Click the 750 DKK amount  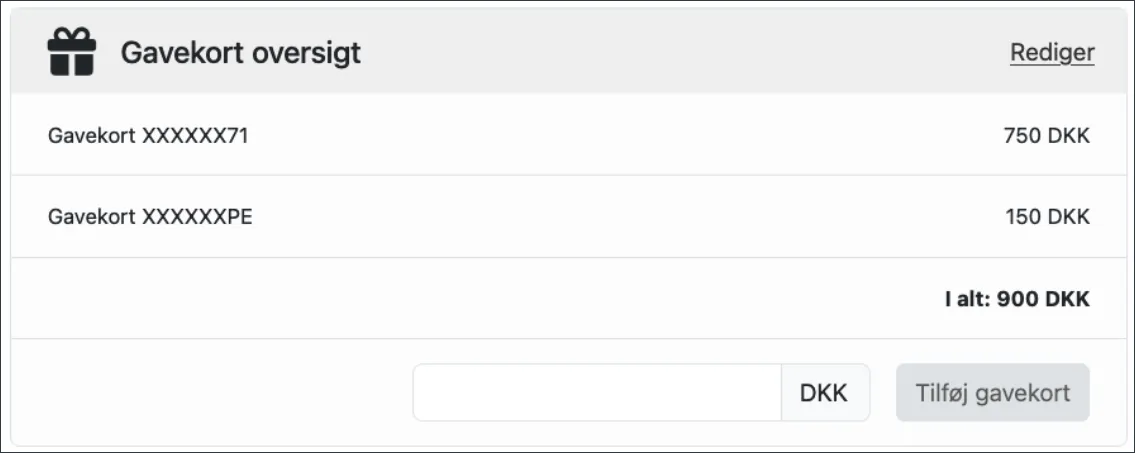[1046, 135]
